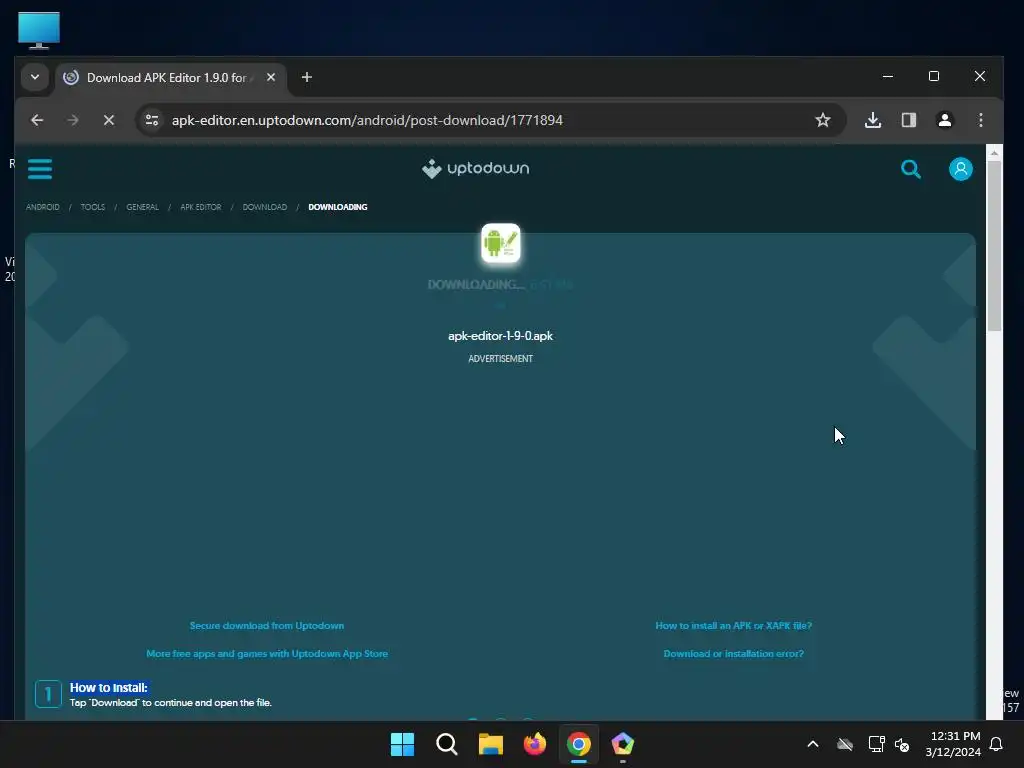Go to DOWNLOAD breadcrumb
The image size is (1024, 768).
tap(264, 207)
